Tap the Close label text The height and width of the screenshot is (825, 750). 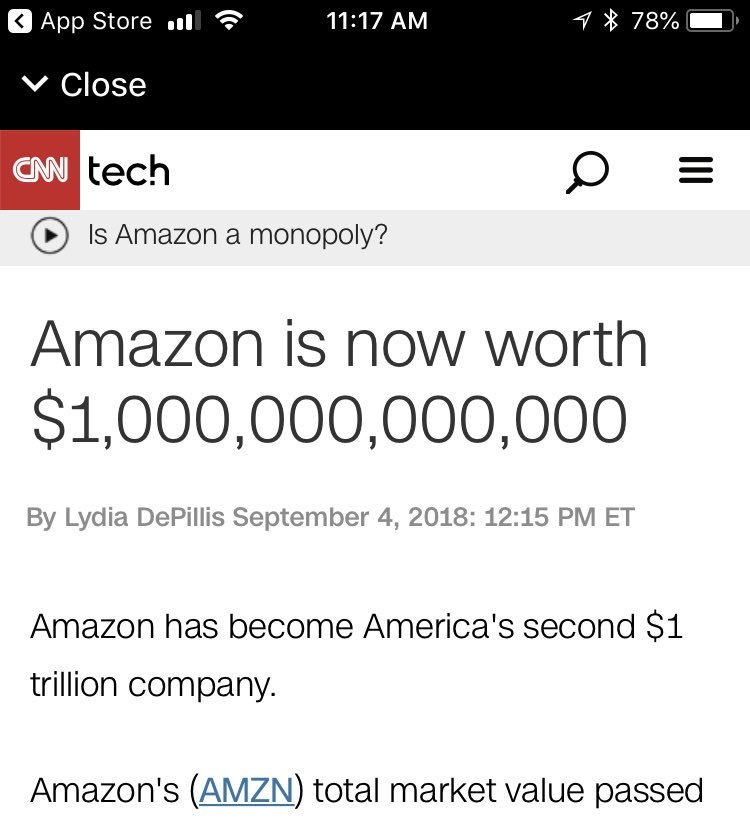click(103, 85)
